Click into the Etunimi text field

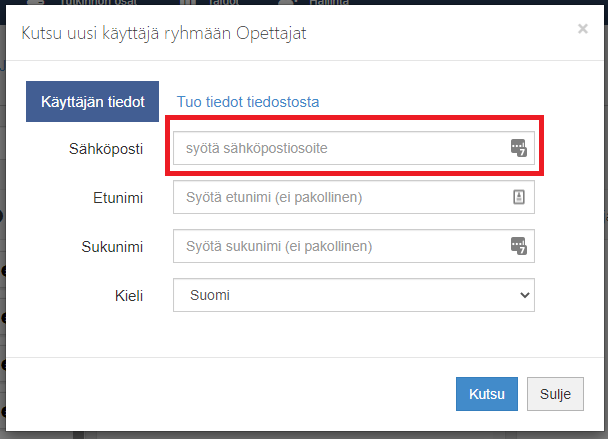pyautogui.click(x=340, y=198)
